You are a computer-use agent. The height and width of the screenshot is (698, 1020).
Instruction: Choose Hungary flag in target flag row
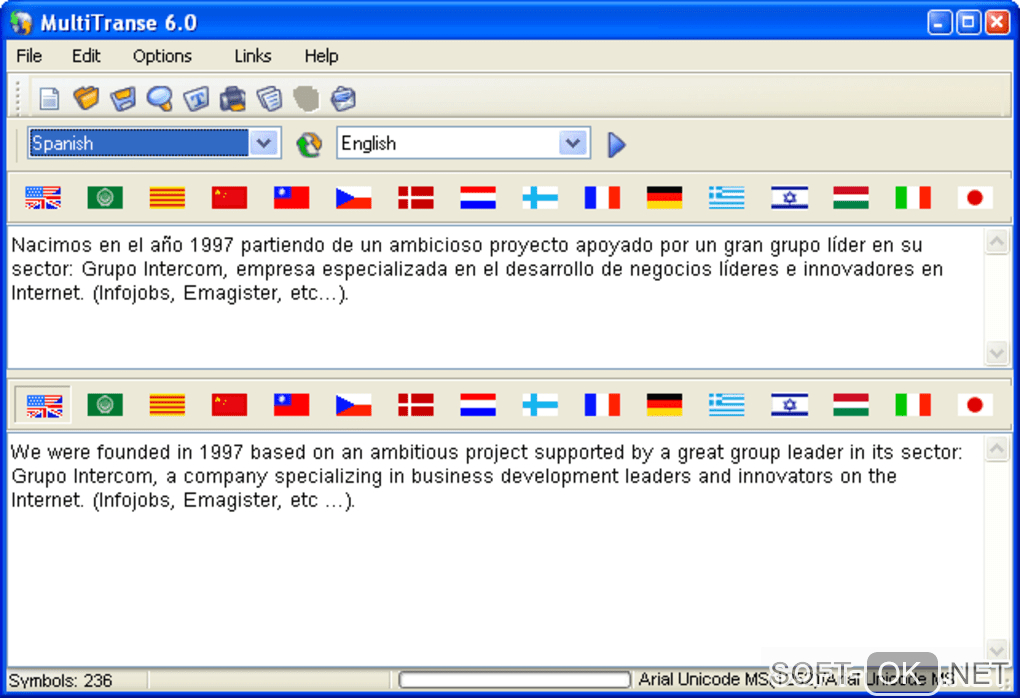click(x=851, y=405)
